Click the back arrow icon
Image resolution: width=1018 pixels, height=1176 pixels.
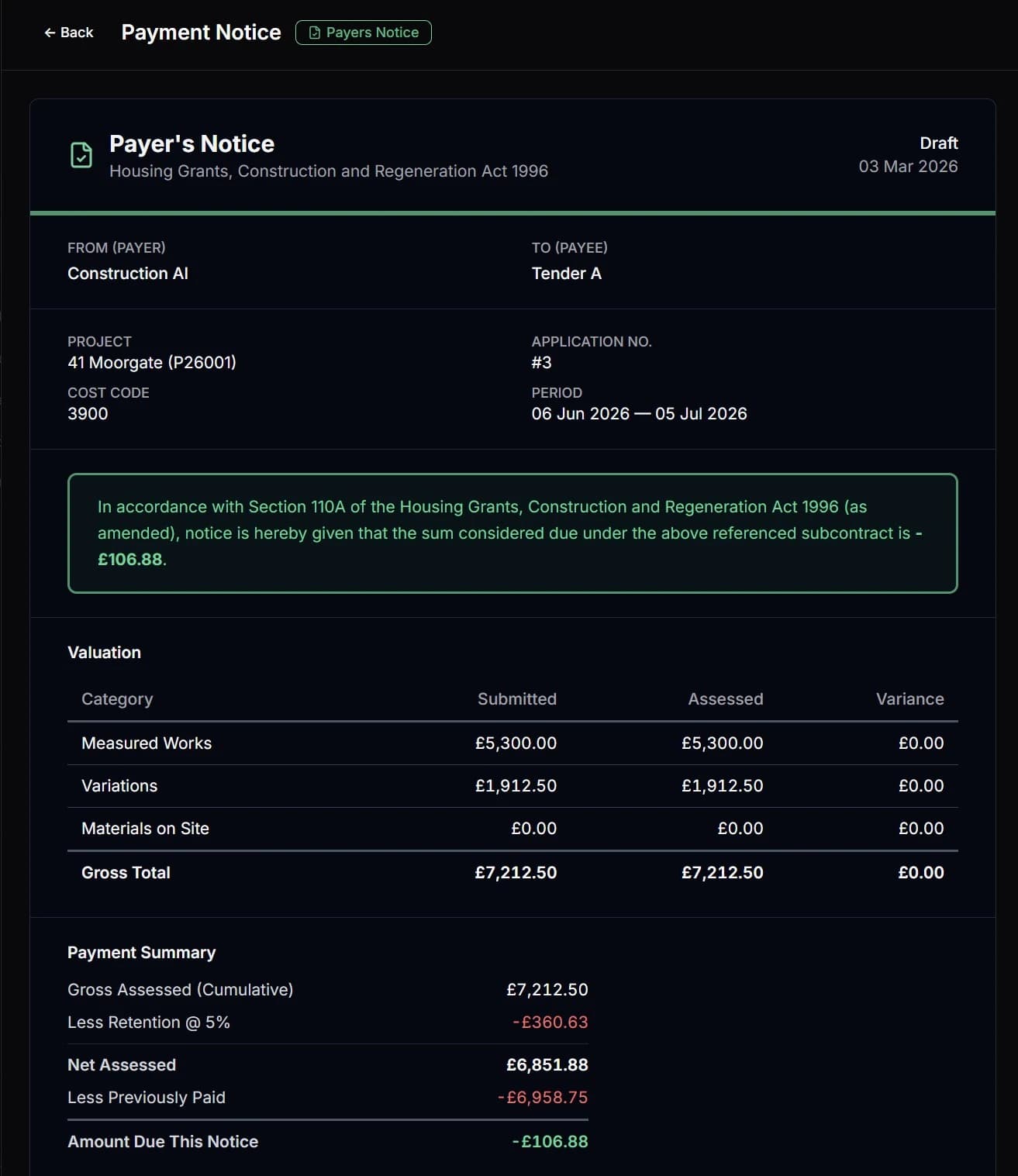[49, 32]
